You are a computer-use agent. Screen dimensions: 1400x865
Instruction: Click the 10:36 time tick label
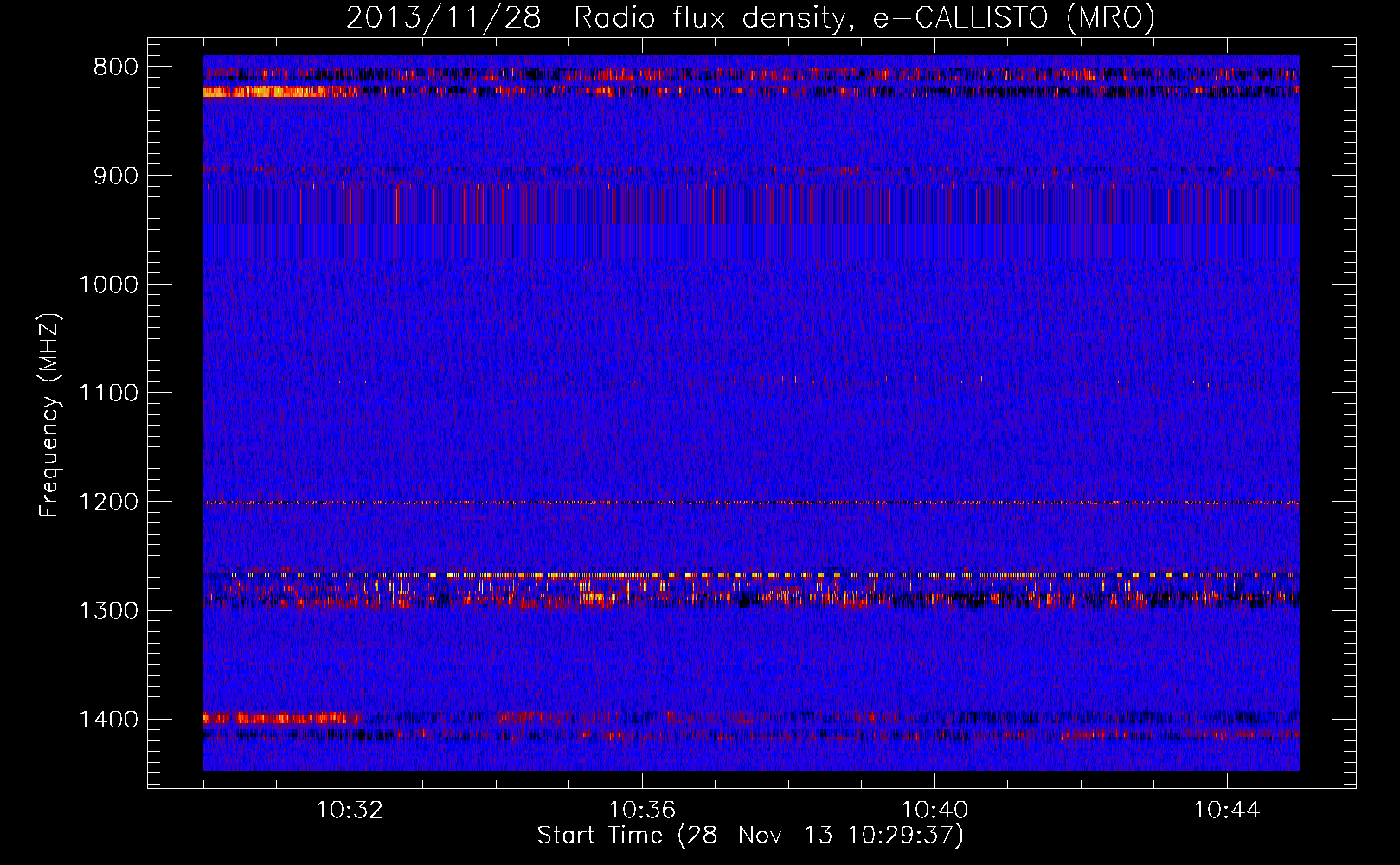pyautogui.click(x=642, y=811)
